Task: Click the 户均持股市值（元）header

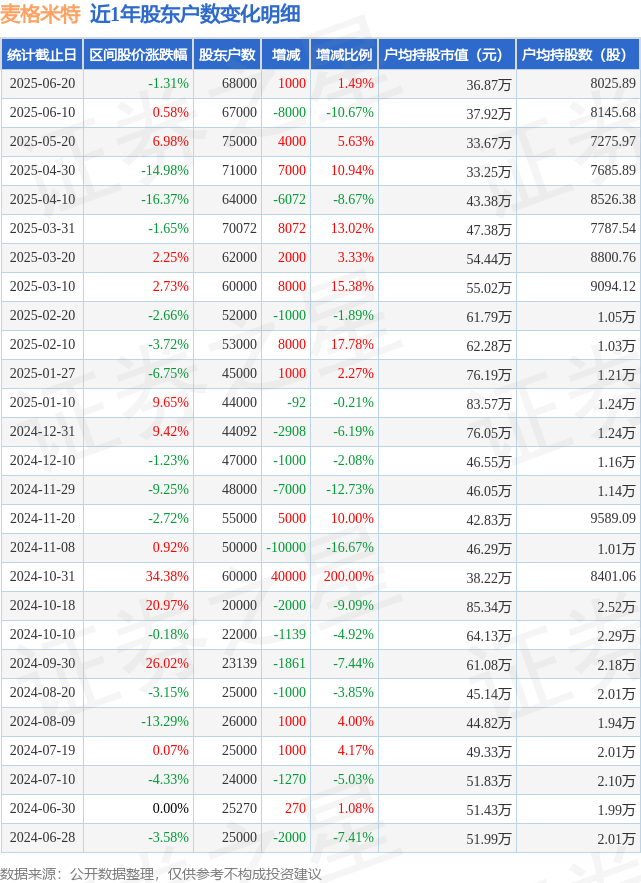Action: pyautogui.click(x=447, y=55)
